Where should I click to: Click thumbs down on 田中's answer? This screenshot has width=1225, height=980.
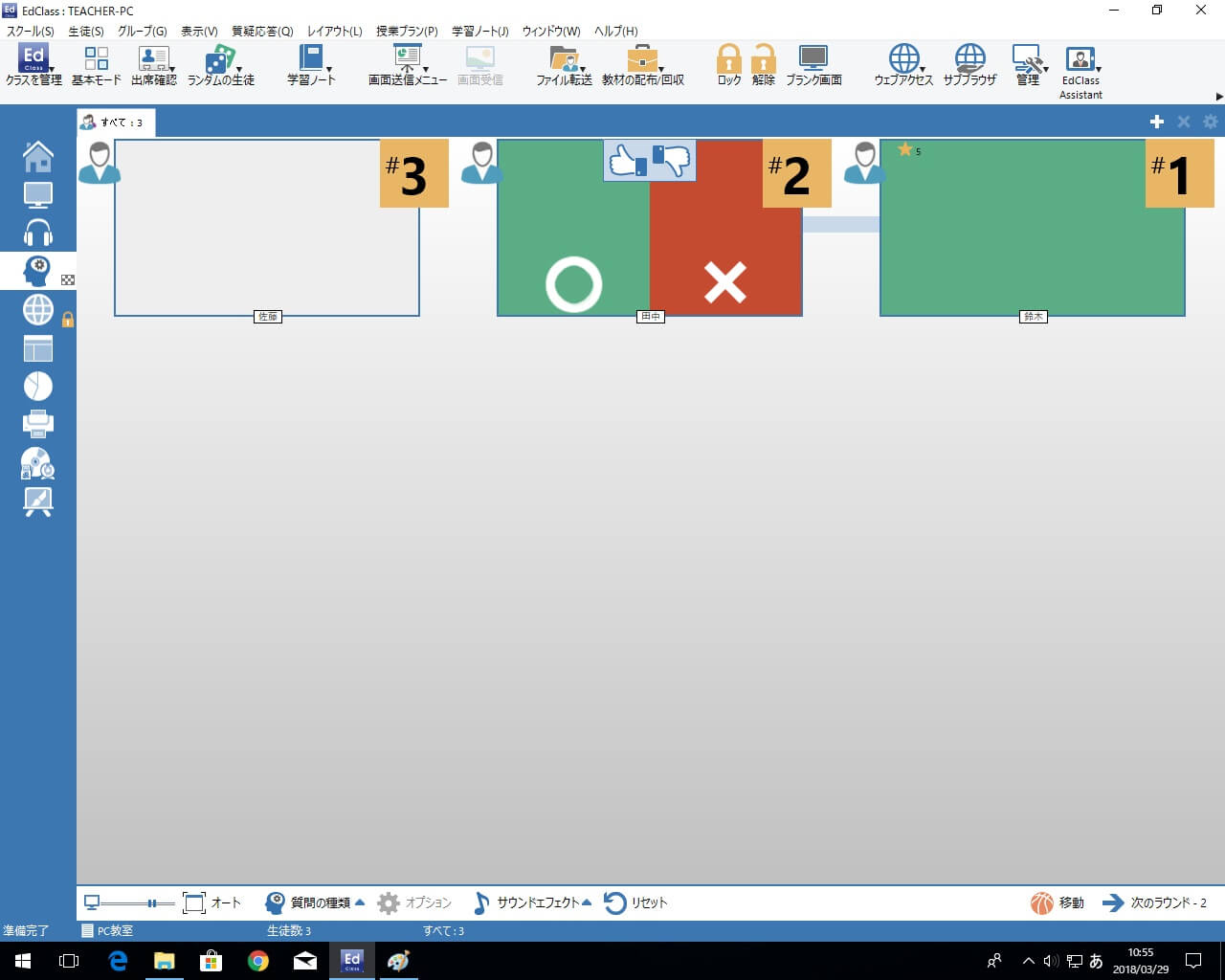(x=672, y=160)
